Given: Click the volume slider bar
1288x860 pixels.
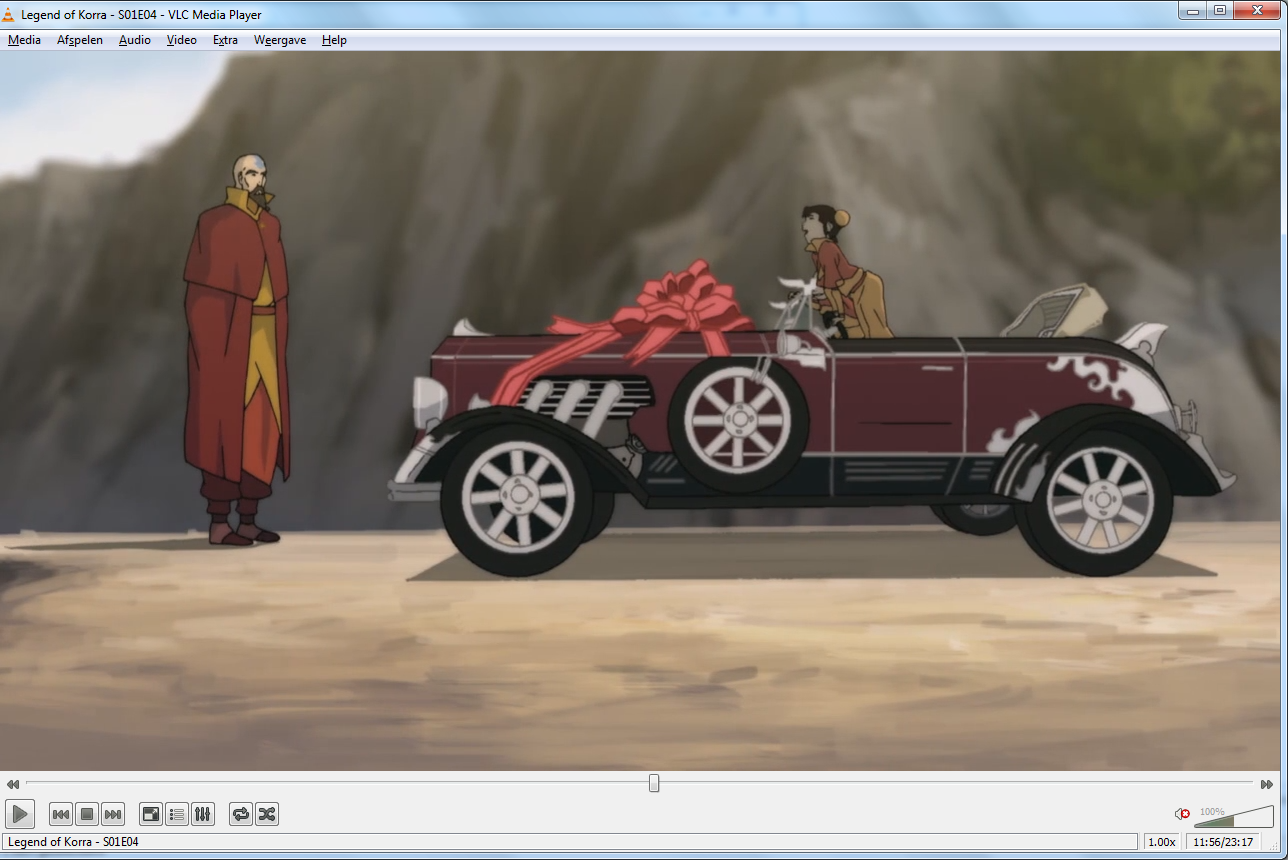Looking at the screenshot, I should [x=1234, y=818].
